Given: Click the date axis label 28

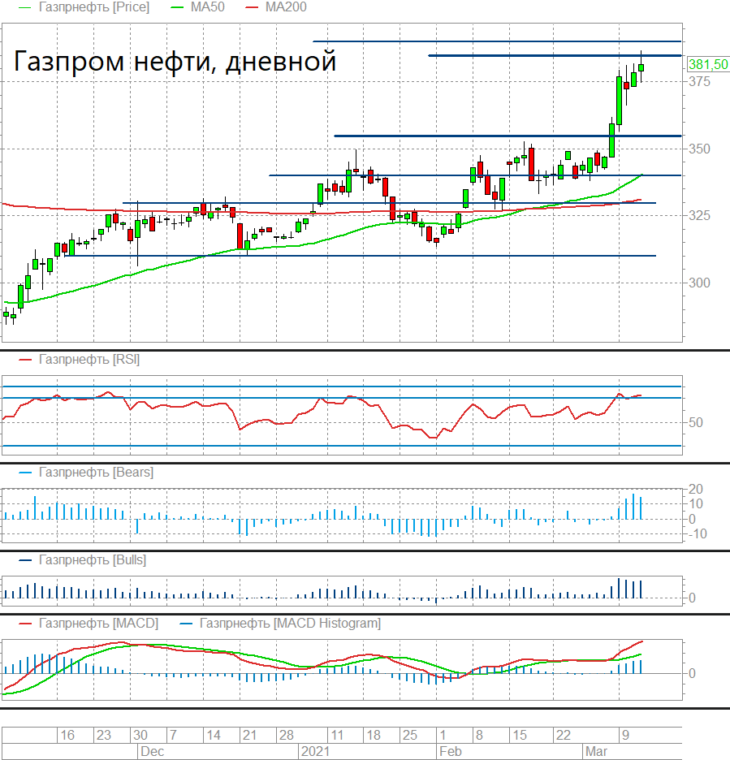Looking at the screenshot, I should 286,735.
